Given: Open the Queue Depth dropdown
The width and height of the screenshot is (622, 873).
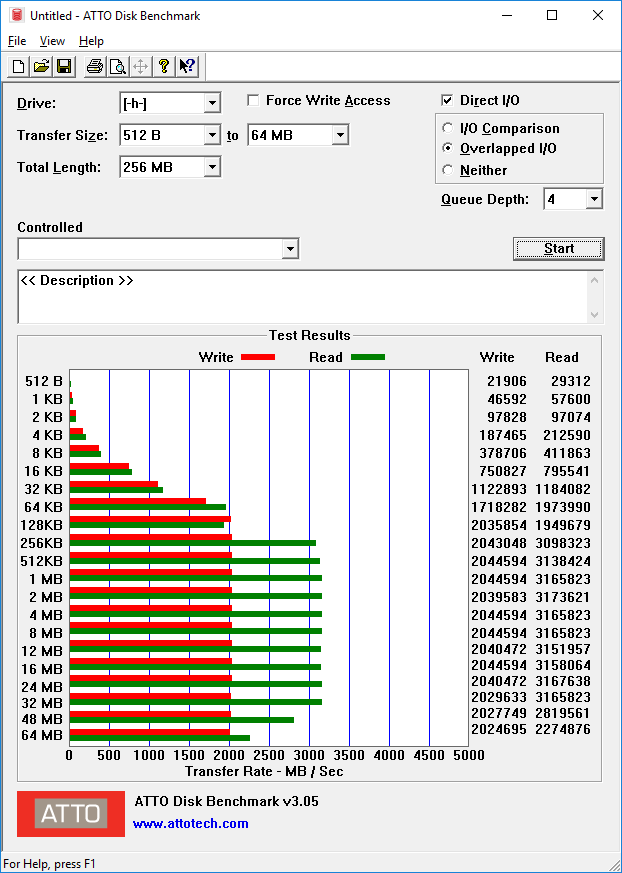Looking at the screenshot, I should [x=594, y=199].
